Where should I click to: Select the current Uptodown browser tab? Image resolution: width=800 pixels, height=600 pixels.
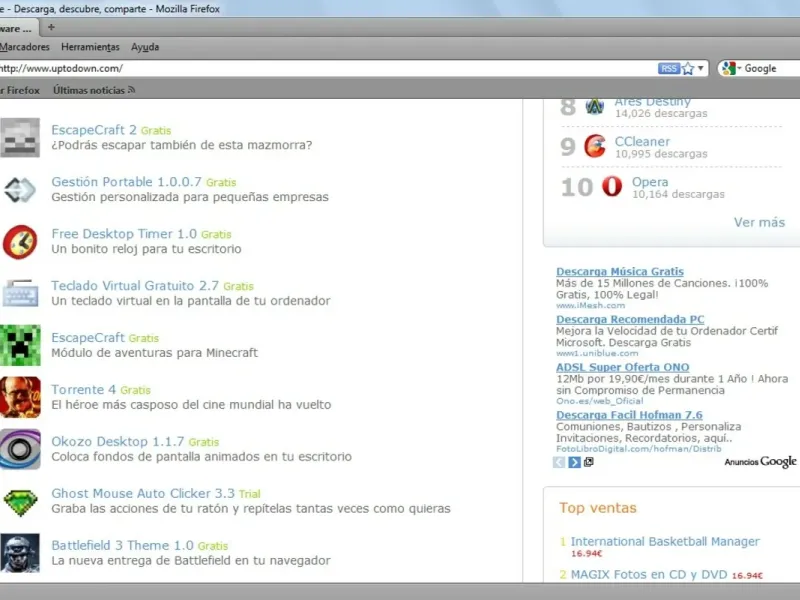point(18,28)
